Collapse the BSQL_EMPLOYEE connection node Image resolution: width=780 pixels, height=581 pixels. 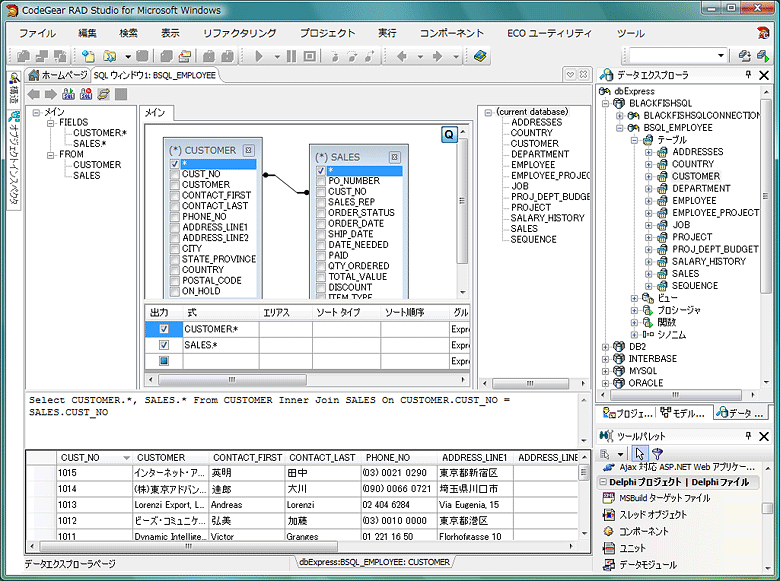(620, 128)
